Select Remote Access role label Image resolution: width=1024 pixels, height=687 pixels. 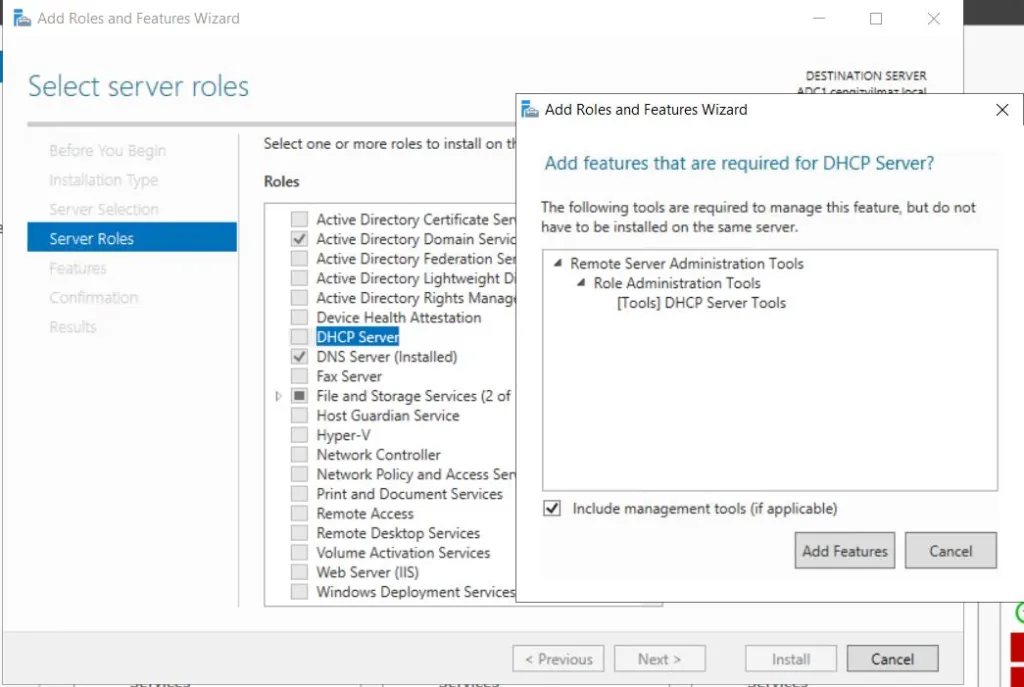[364, 513]
